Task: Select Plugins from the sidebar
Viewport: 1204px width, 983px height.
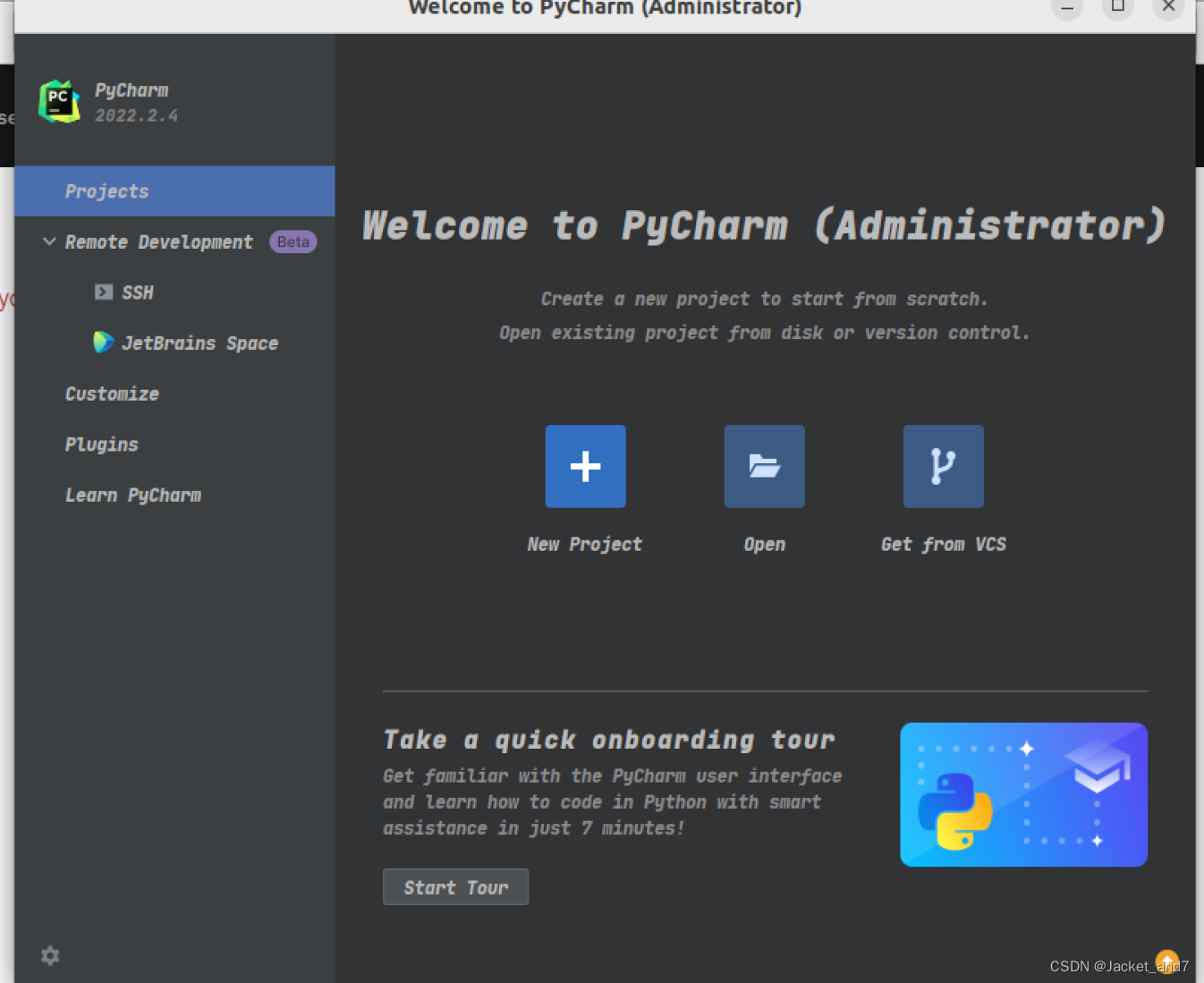Action: (x=101, y=444)
